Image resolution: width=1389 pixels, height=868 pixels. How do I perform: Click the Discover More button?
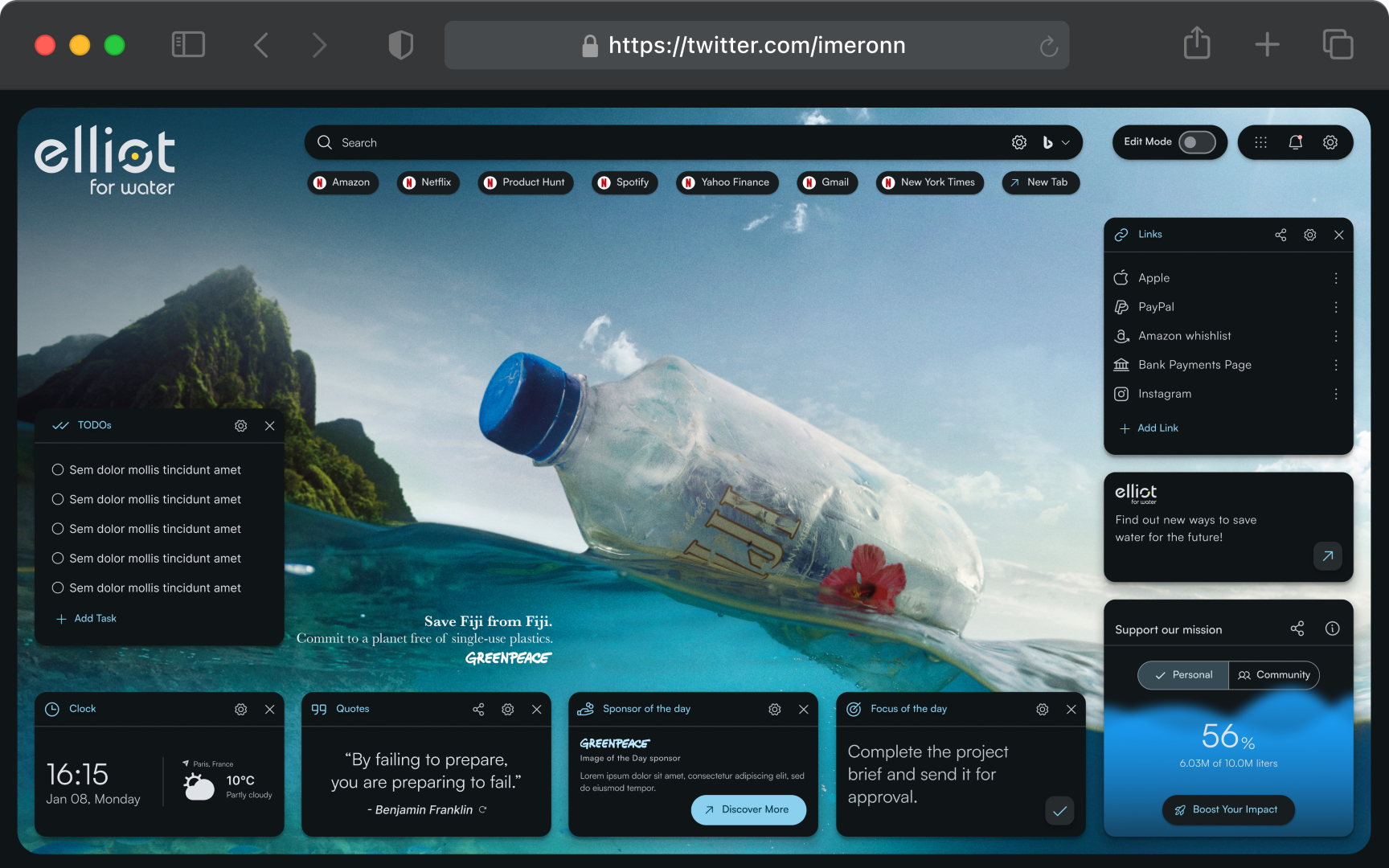748,809
